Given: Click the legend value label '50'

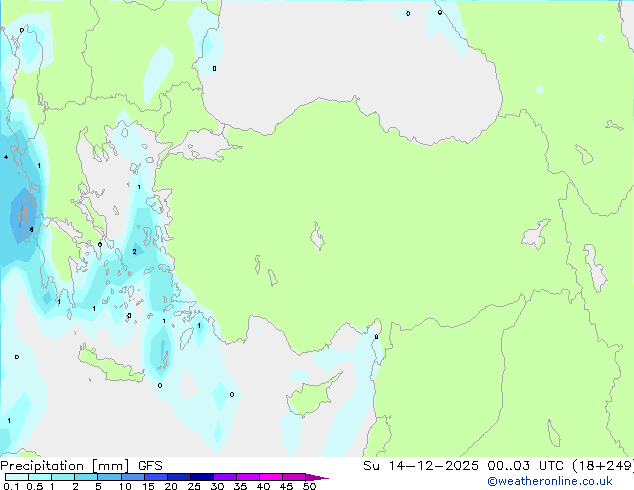Looking at the screenshot, I should 310,486.
